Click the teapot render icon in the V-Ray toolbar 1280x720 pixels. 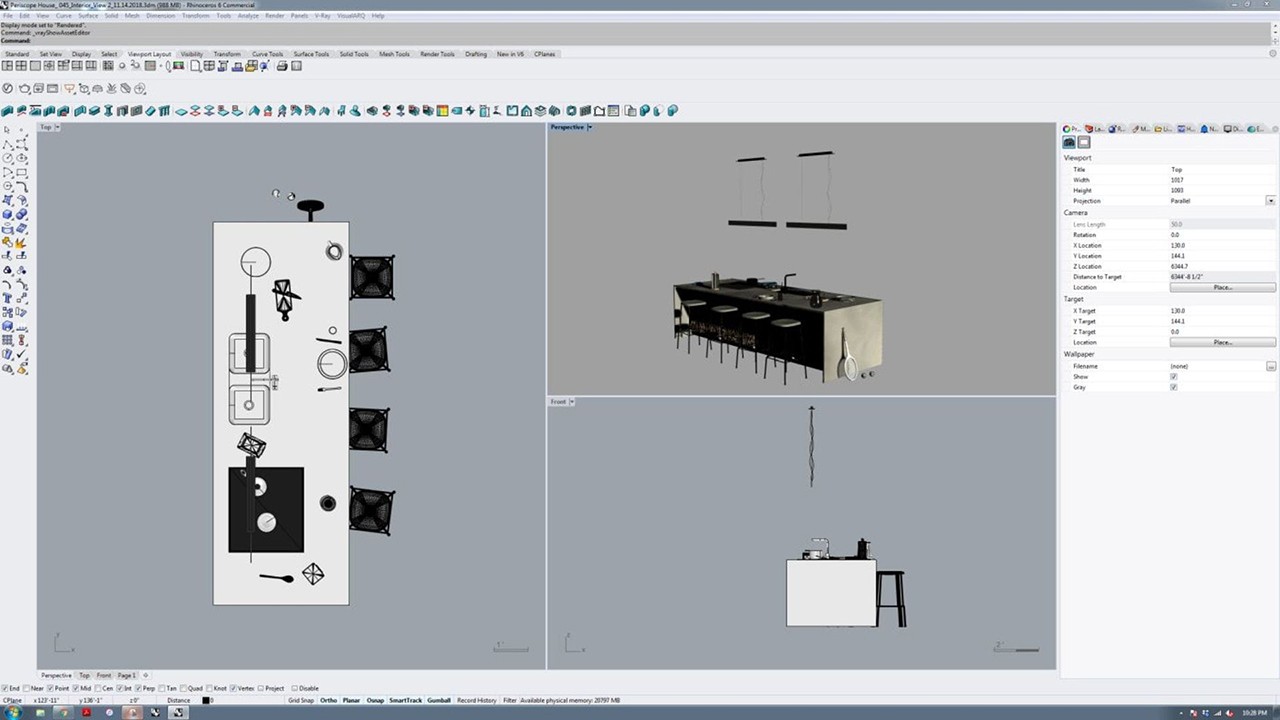tap(24, 88)
